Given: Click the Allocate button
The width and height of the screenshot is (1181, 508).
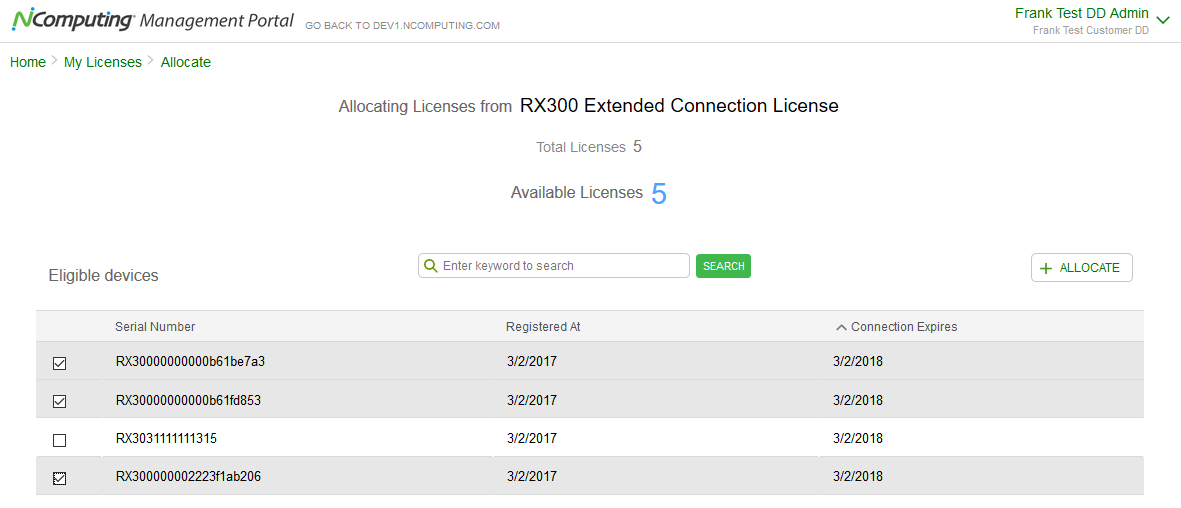Looking at the screenshot, I should coord(1081,268).
